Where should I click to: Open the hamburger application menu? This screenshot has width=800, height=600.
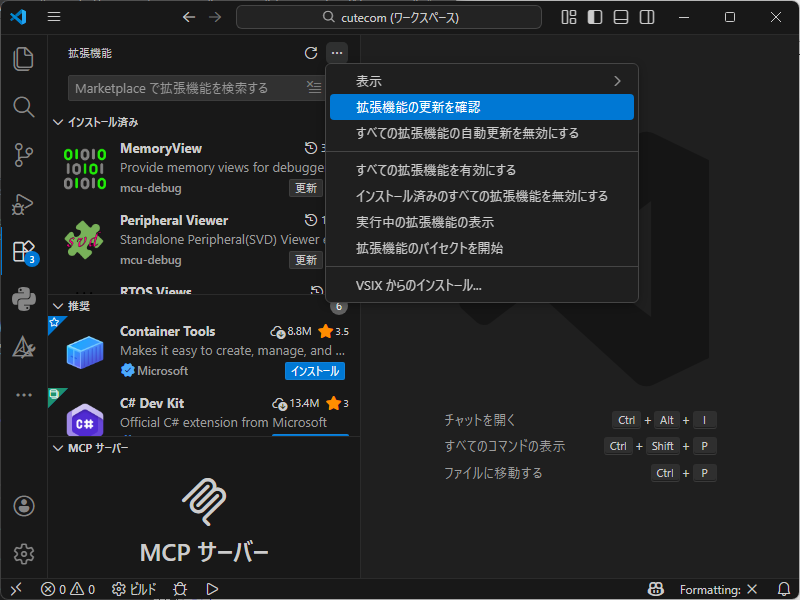coord(54,17)
